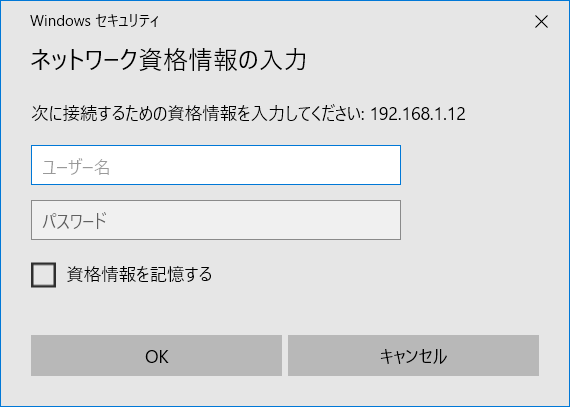Place the cursor in the password box
570x407 pixels.
point(216,220)
